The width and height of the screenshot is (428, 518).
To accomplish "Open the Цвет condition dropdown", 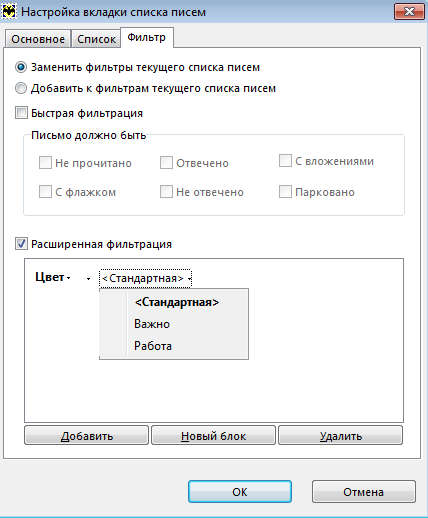I will pos(53,277).
